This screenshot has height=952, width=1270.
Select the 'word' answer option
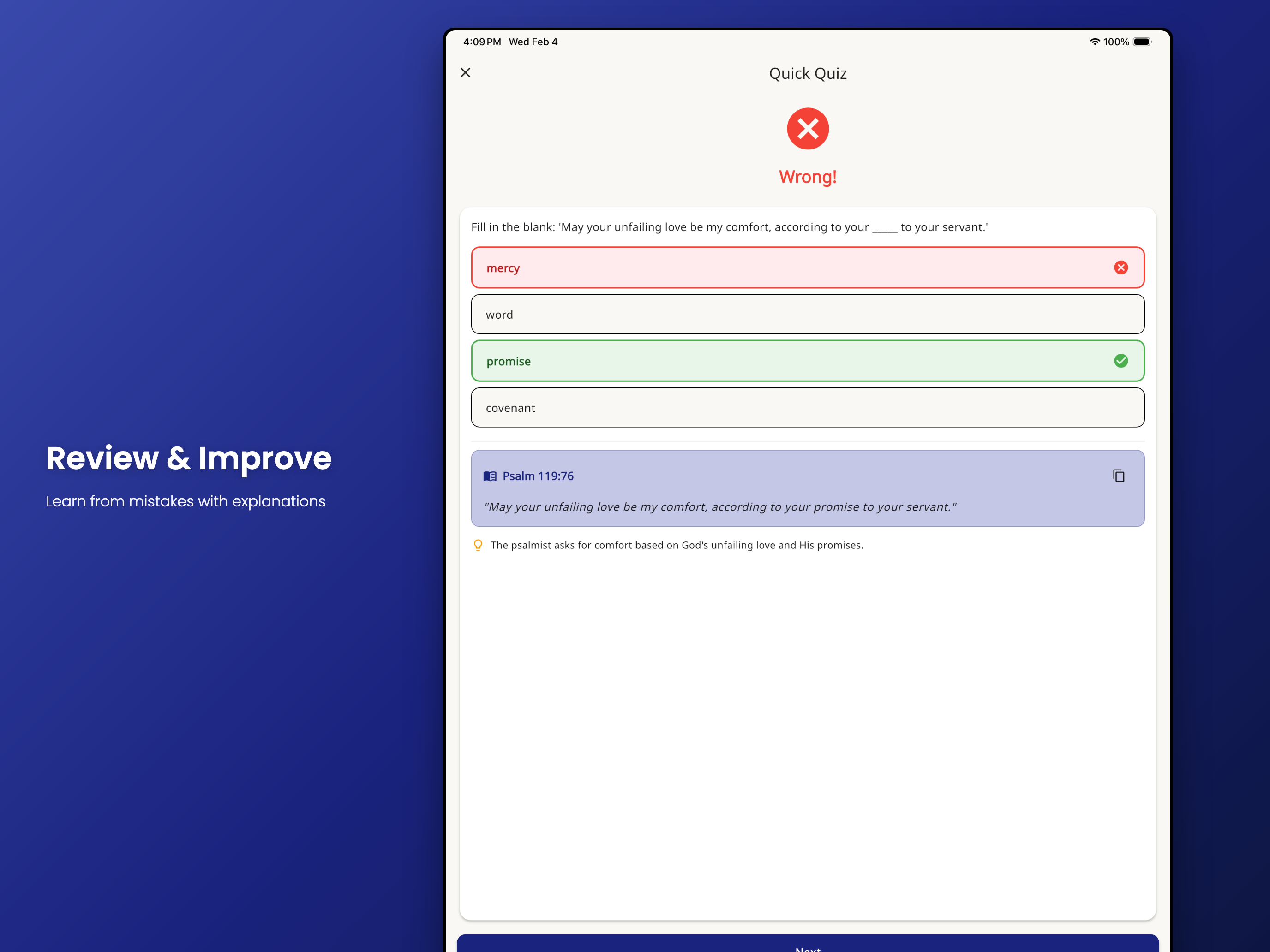point(807,315)
